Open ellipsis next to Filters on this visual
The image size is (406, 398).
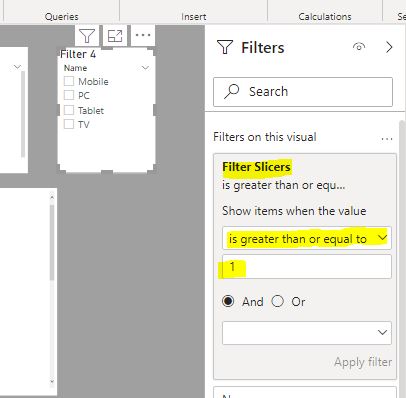pyautogui.click(x=387, y=138)
